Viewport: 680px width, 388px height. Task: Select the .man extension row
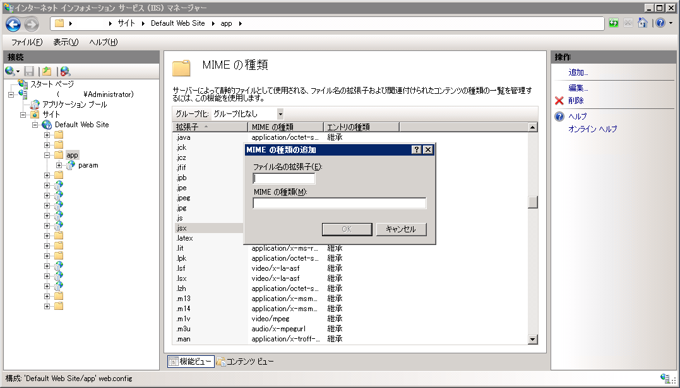click(350, 339)
